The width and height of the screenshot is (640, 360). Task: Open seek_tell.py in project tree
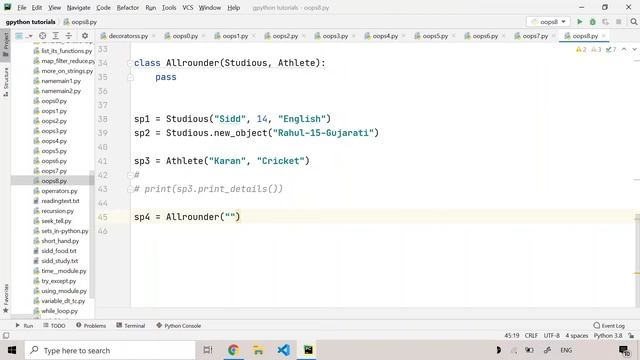coord(56,221)
